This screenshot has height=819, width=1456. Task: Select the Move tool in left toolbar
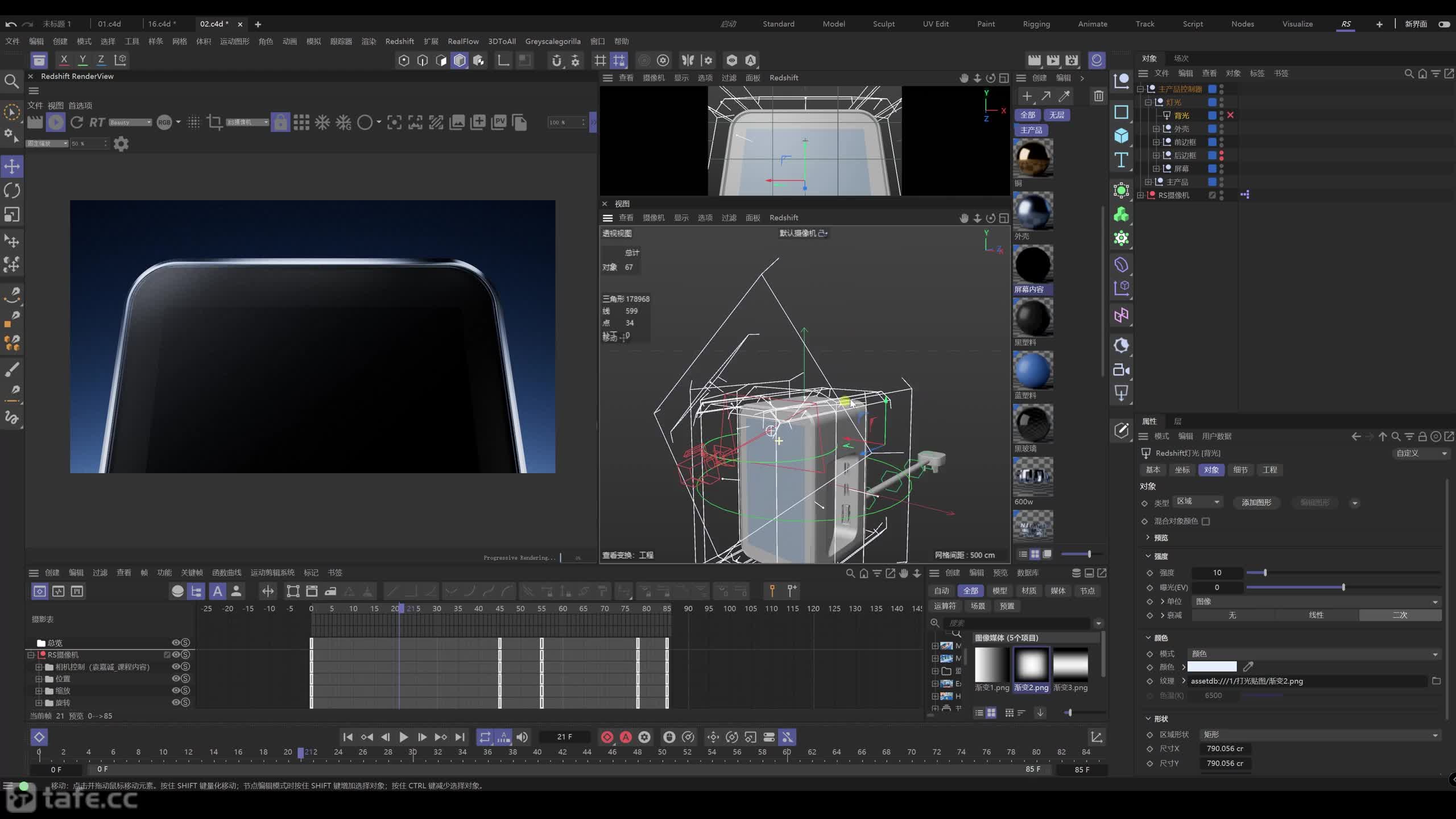point(12,166)
